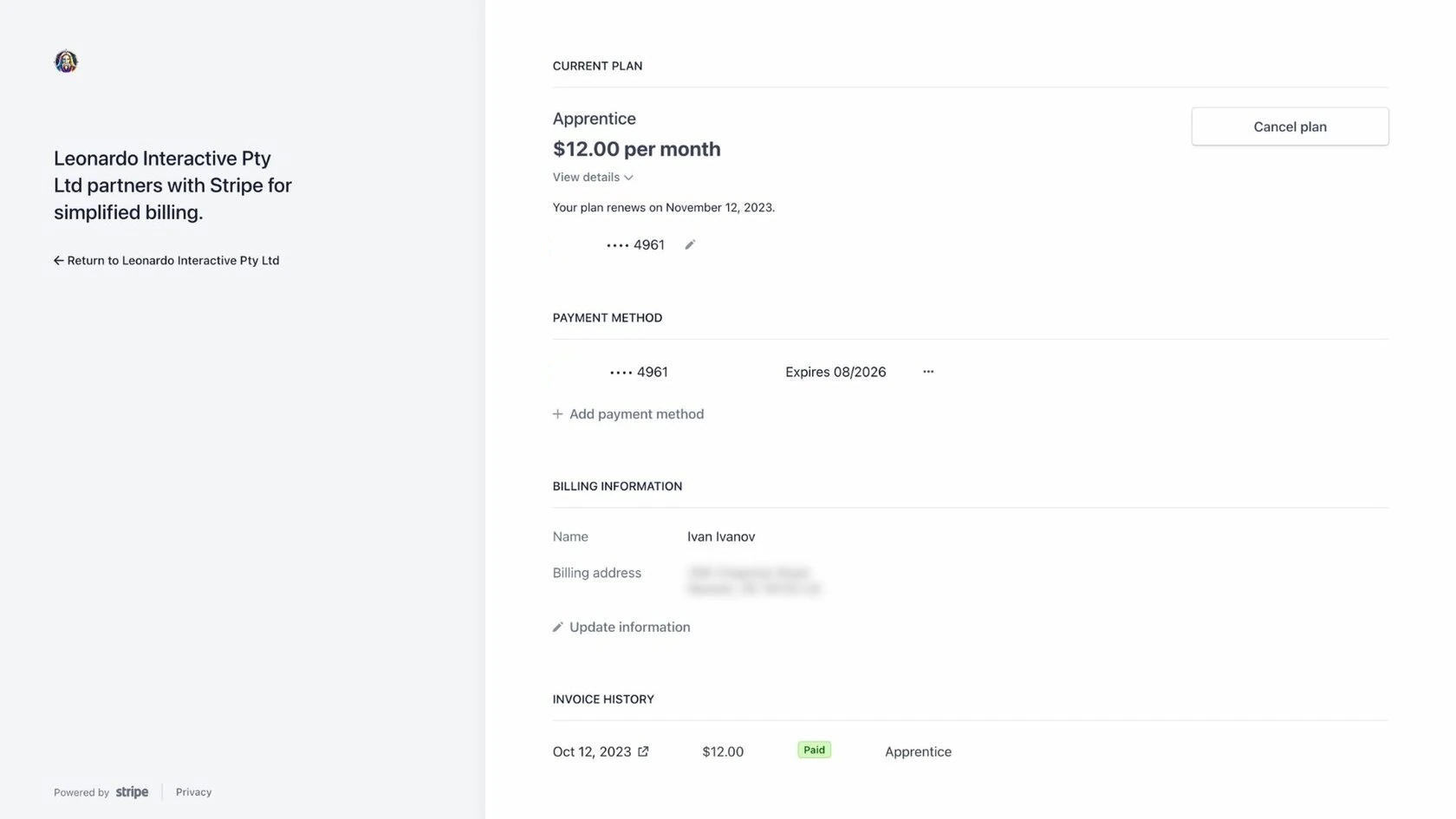The height and width of the screenshot is (819, 1456).
Task: Click the INVOICE HISTORY section heading
Action: (x=603, y=699)
